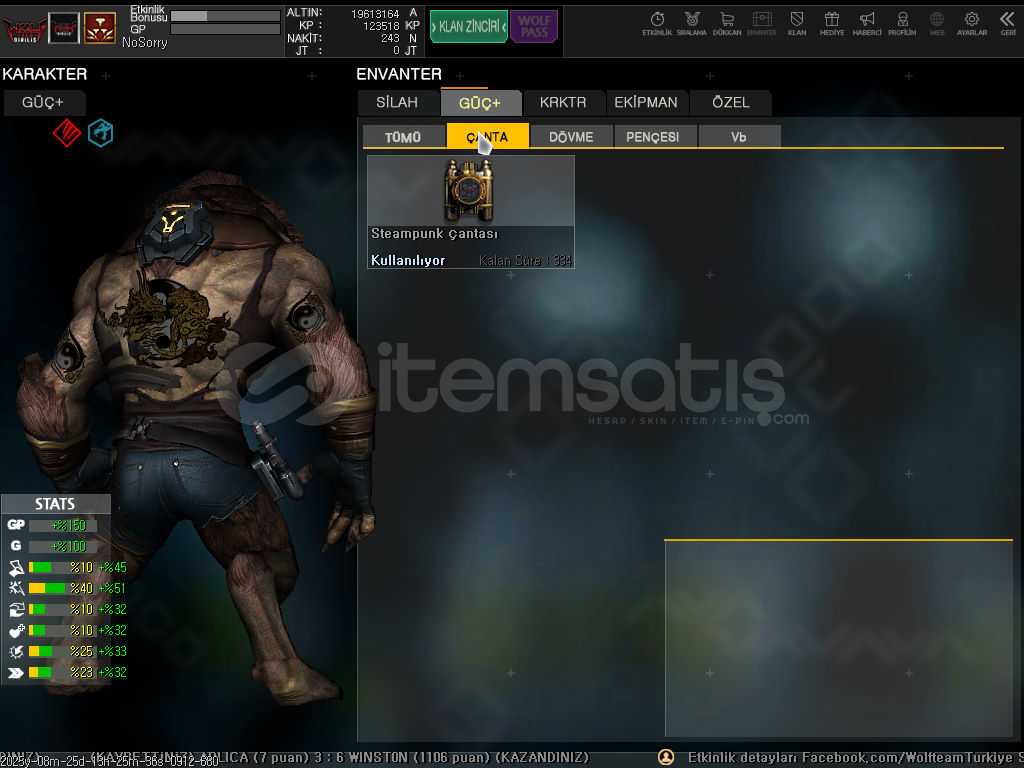Click the item detail panel at bottom right
This screenshot has width=1024, height=768.
click(x=839, y=639)
